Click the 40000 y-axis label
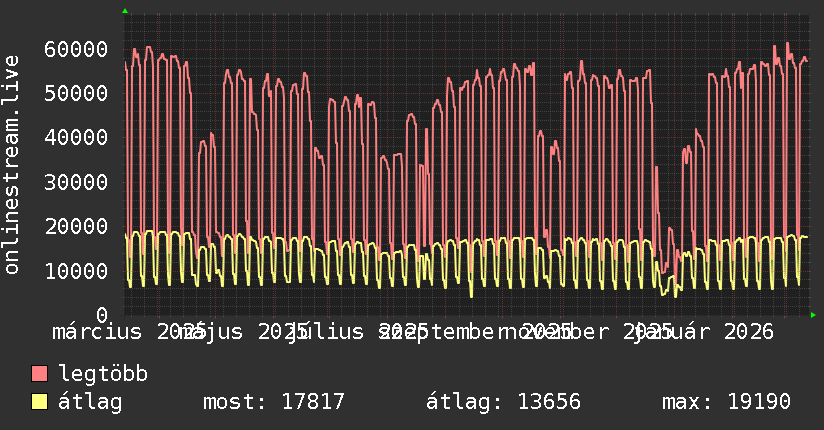The height and width of the screenshot is (430, 824). [76, 138]
